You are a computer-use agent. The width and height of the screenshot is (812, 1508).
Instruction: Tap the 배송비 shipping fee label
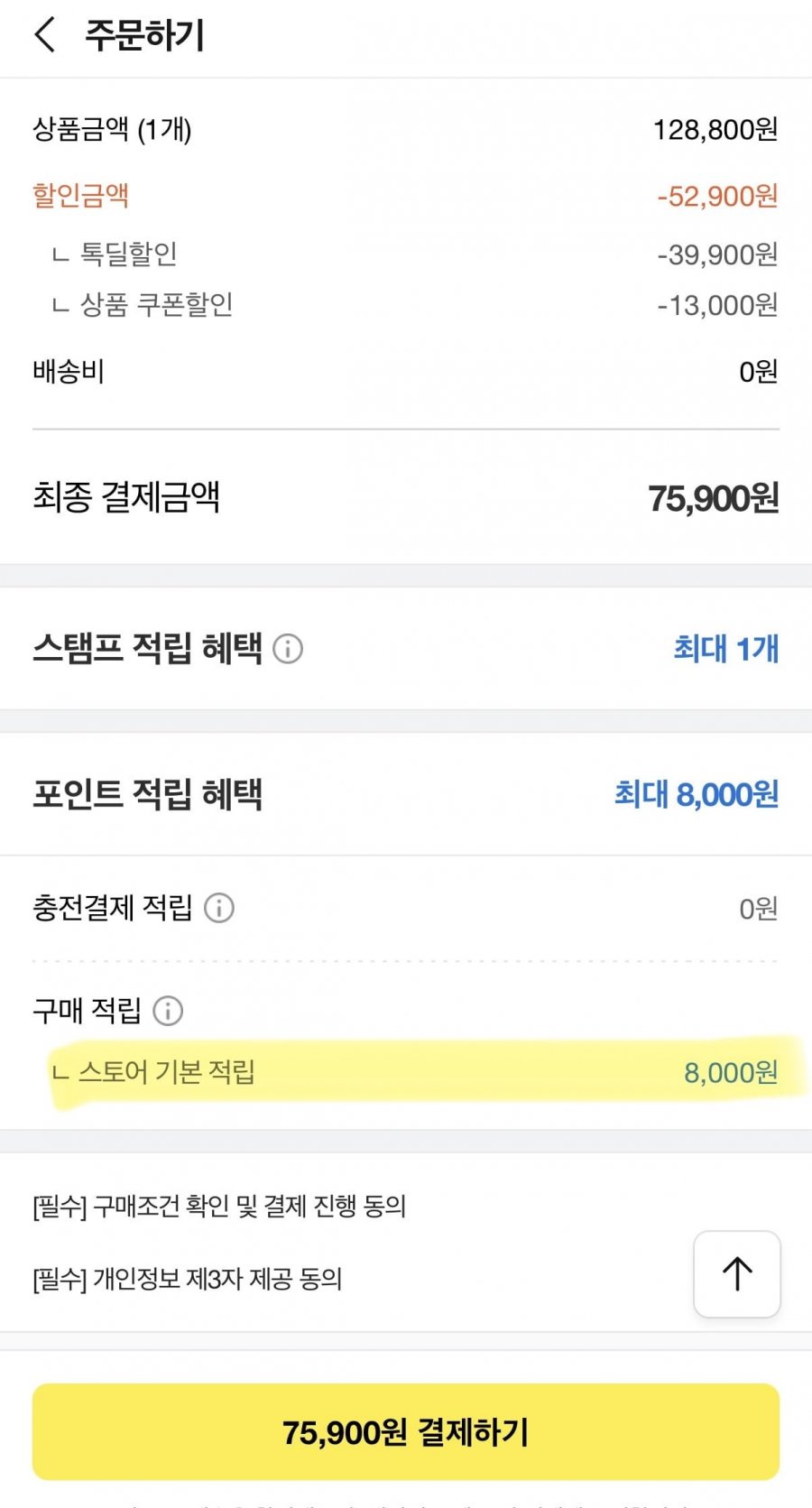coord(69,371)
